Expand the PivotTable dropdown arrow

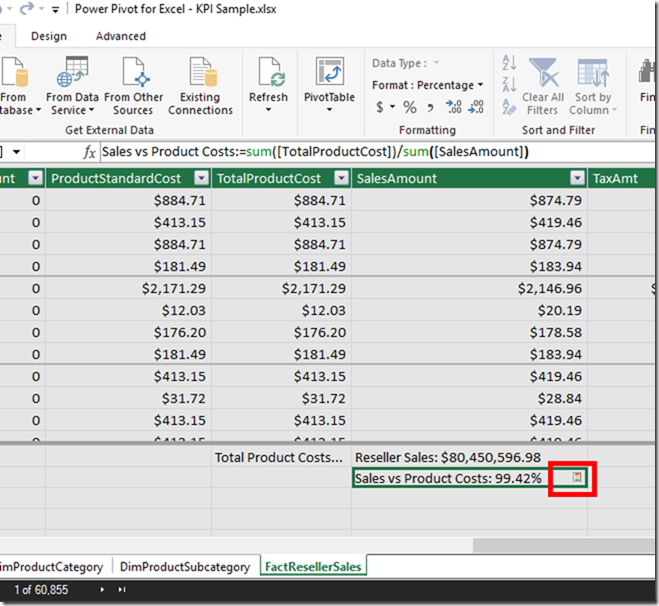tap(330, 110)
